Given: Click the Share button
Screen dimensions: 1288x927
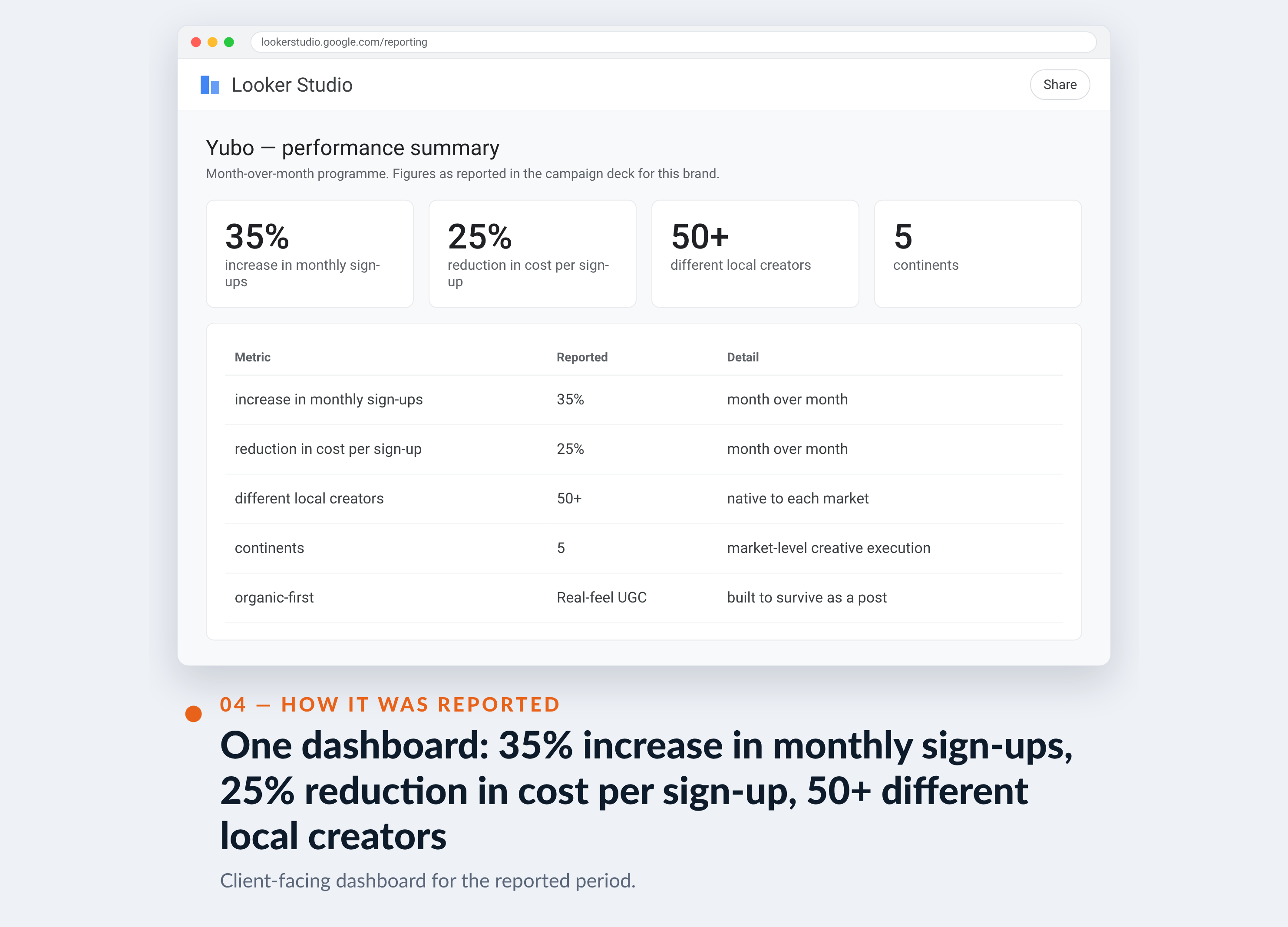Looking at the screenshot, I should (x=1060, y=85).
